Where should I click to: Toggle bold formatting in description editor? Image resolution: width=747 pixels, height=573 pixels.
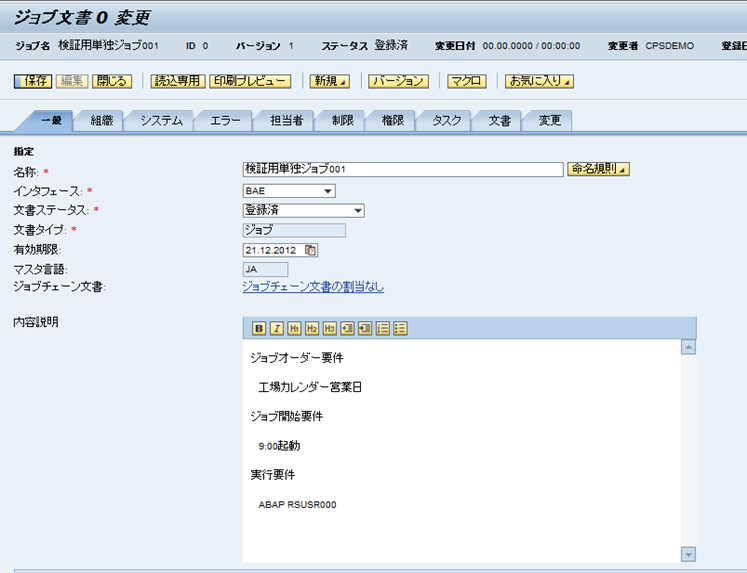[x=259, y=327]
